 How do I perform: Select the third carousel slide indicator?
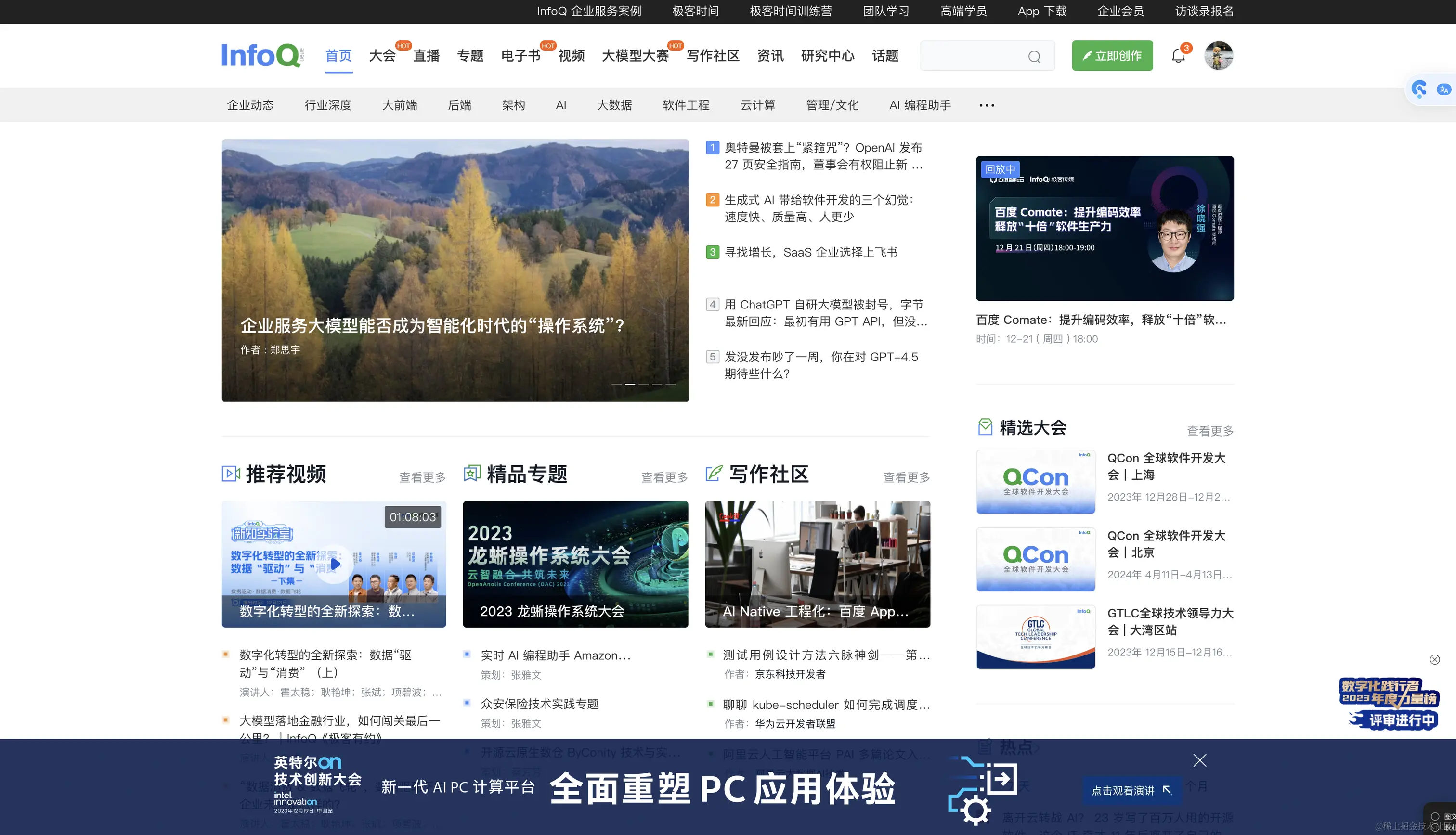point(644,384)
